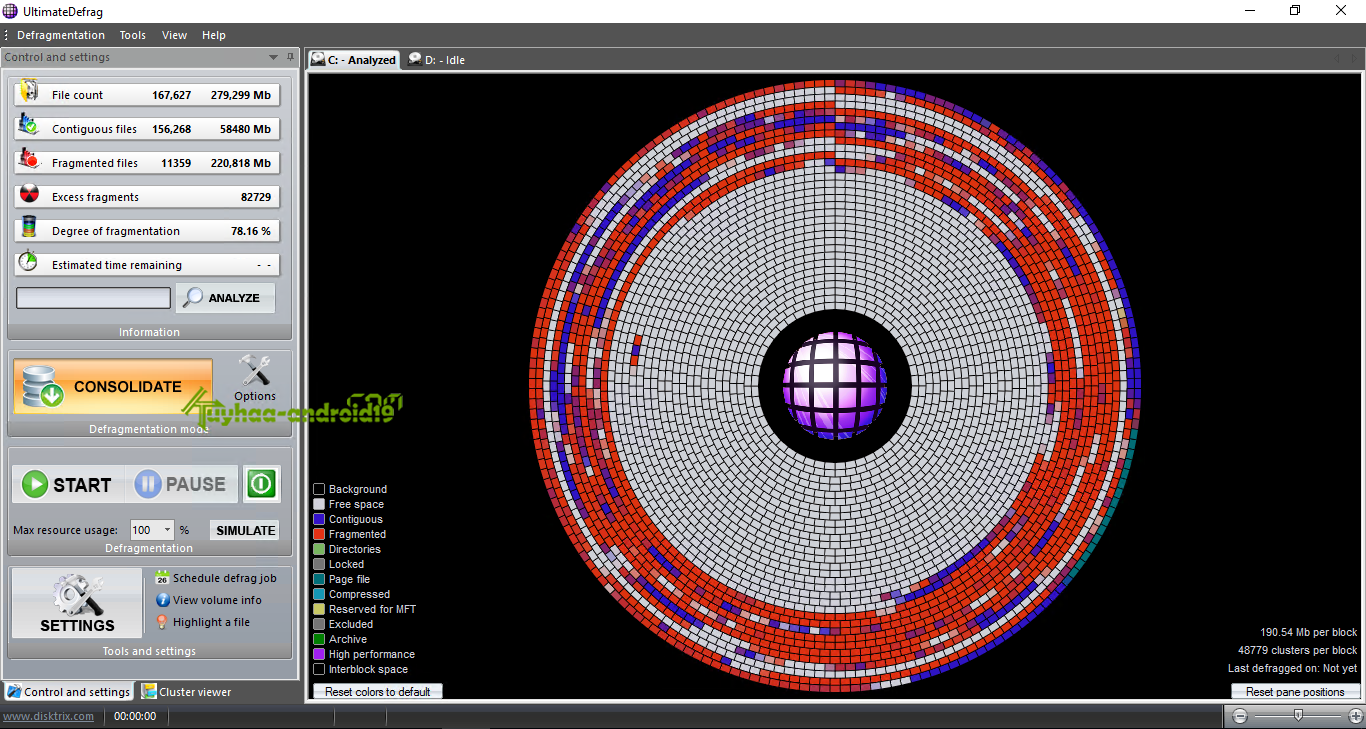The width and height of the screenshot is (1366, 729).
Task: Click the green power button beside PAUSE
Action: 261,484
